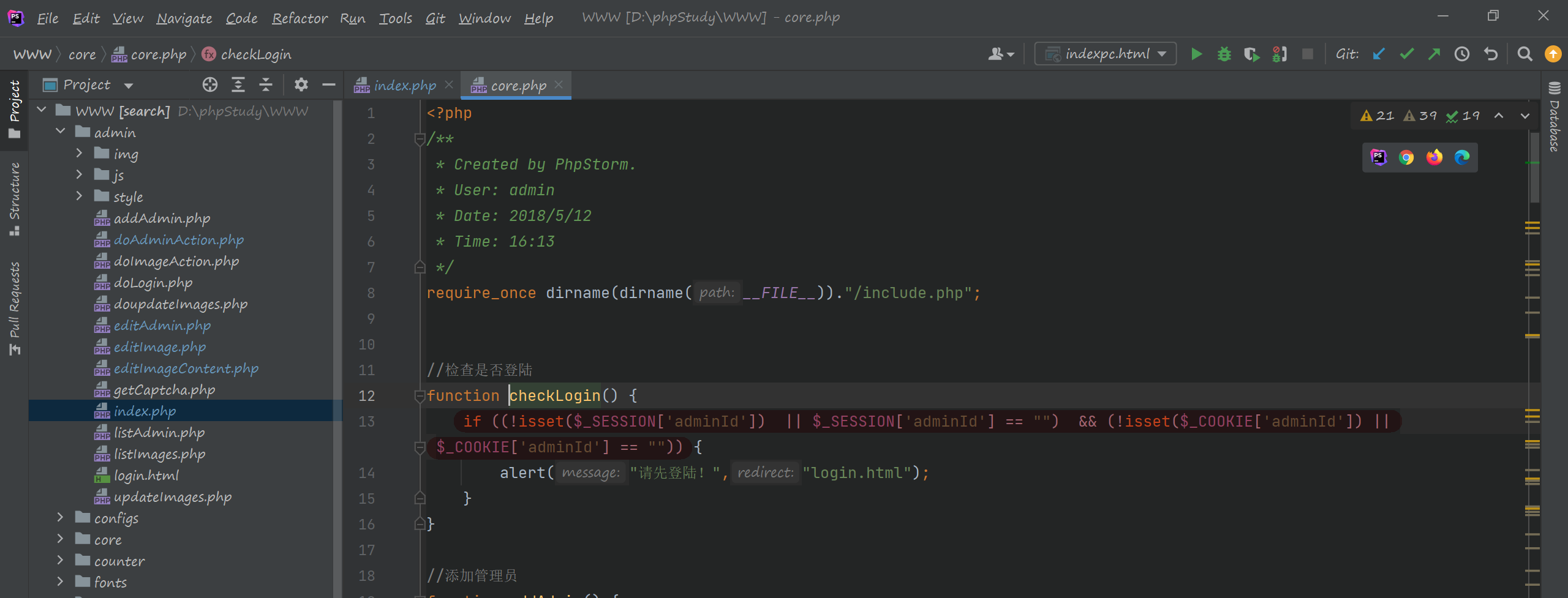Viewport: 1568px width, 598px height.
Task: Switch to the index.php editor tab
Action: [x=404, y=86]
